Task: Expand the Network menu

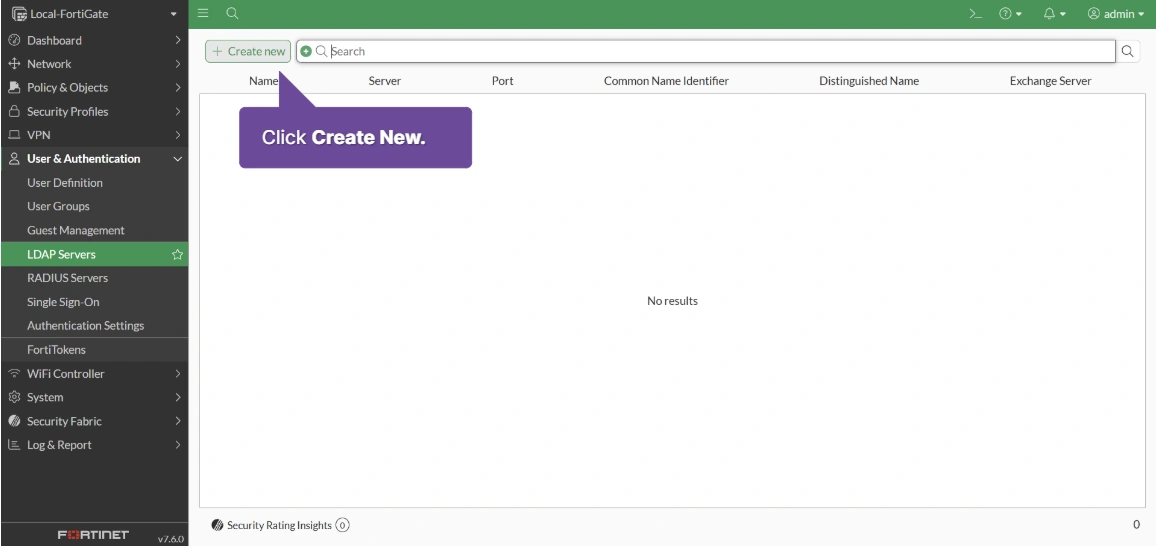Action: point(94,64)
